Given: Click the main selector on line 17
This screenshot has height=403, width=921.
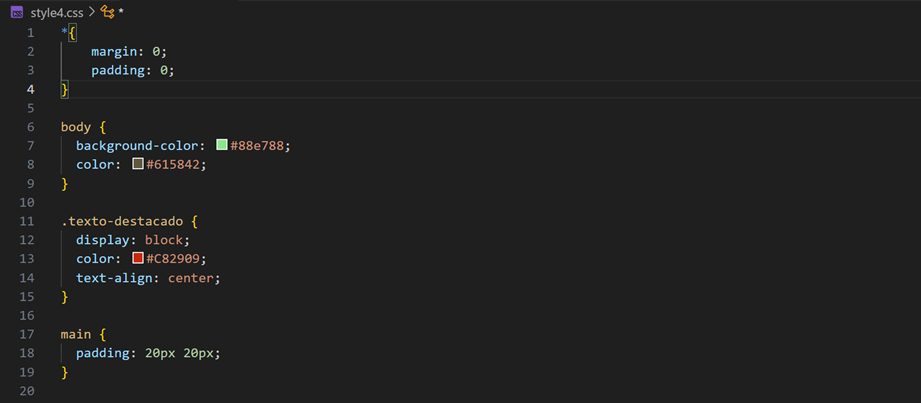Looking at the screenshot, I should (x=76, y=334).
